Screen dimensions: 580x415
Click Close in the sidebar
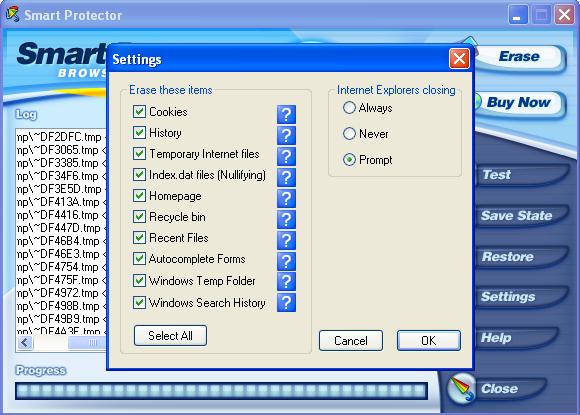pos(510,389)
